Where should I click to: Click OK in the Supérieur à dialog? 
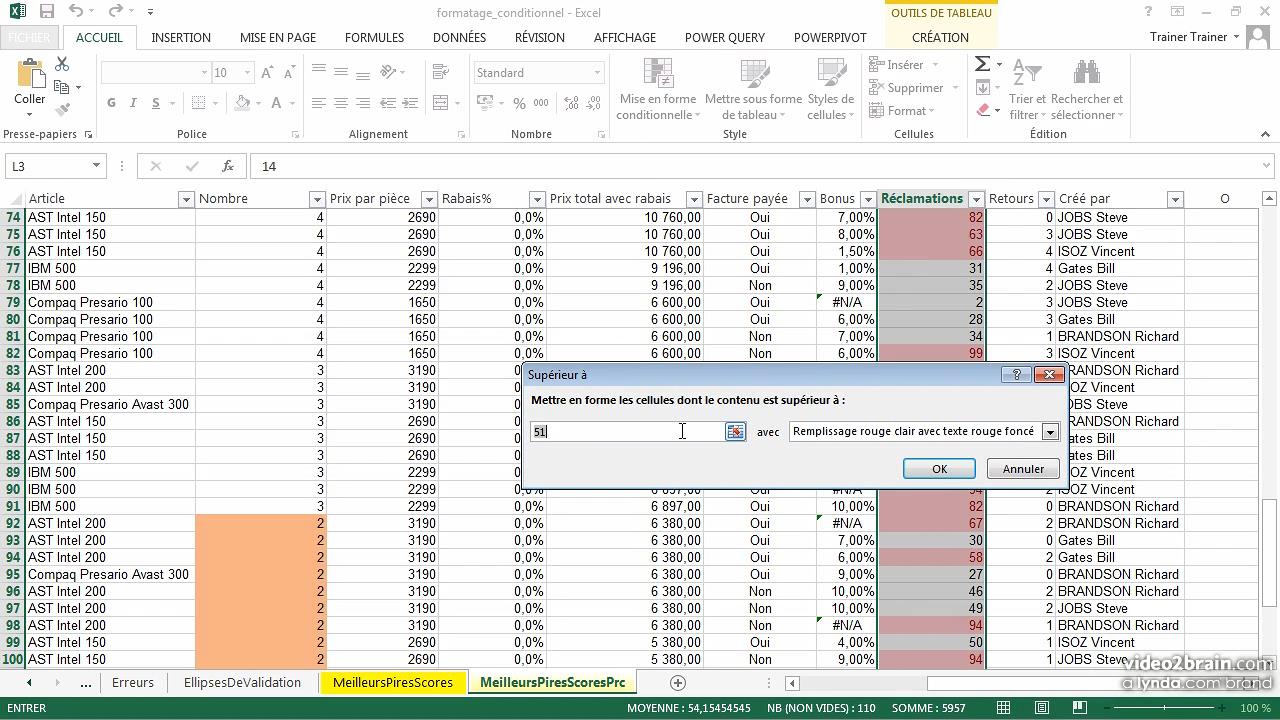939,469
